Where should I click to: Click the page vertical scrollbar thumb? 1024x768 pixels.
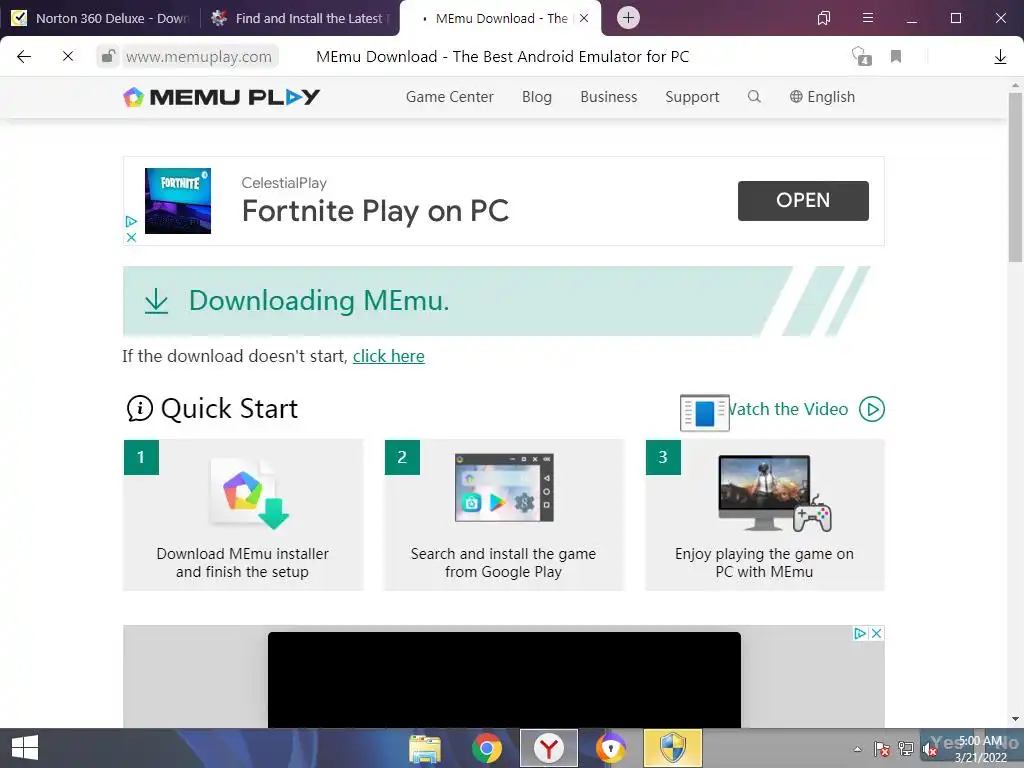tap(1016, 176)
